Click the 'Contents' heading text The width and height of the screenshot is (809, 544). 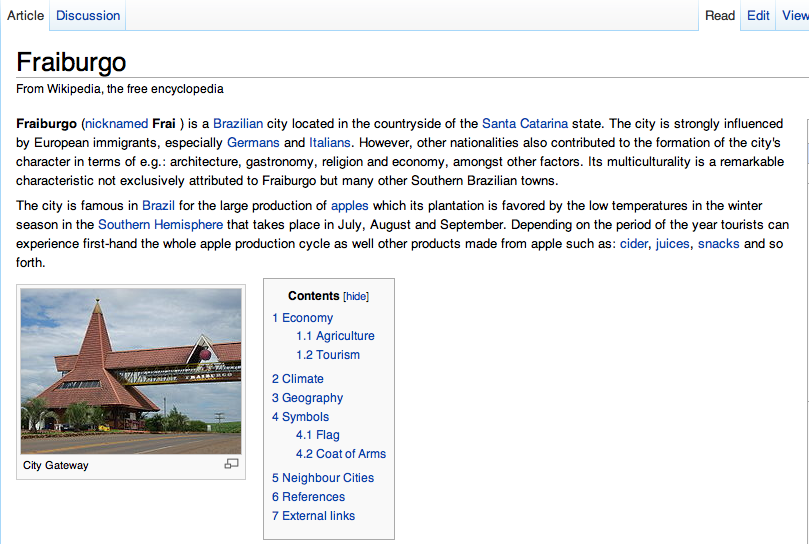pyautogui.click(x=313, y=296)
